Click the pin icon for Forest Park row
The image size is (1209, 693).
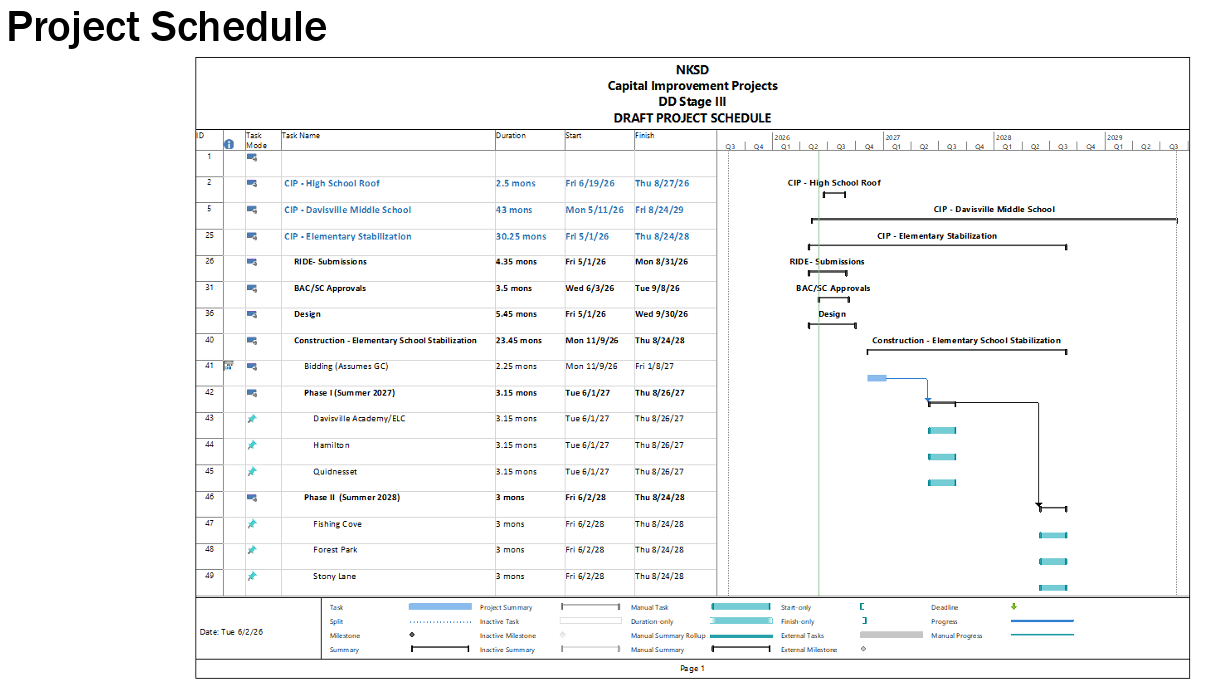click(252, 550)
